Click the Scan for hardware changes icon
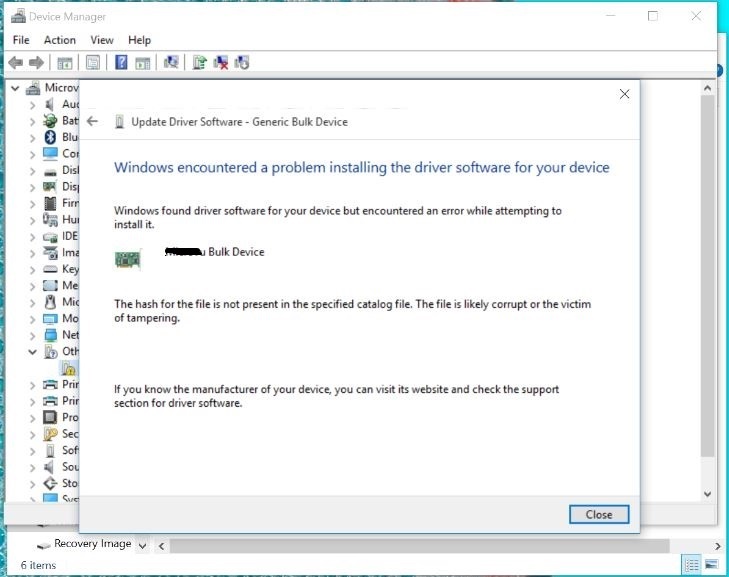This screenshot has height=577, width=729. 171,62
